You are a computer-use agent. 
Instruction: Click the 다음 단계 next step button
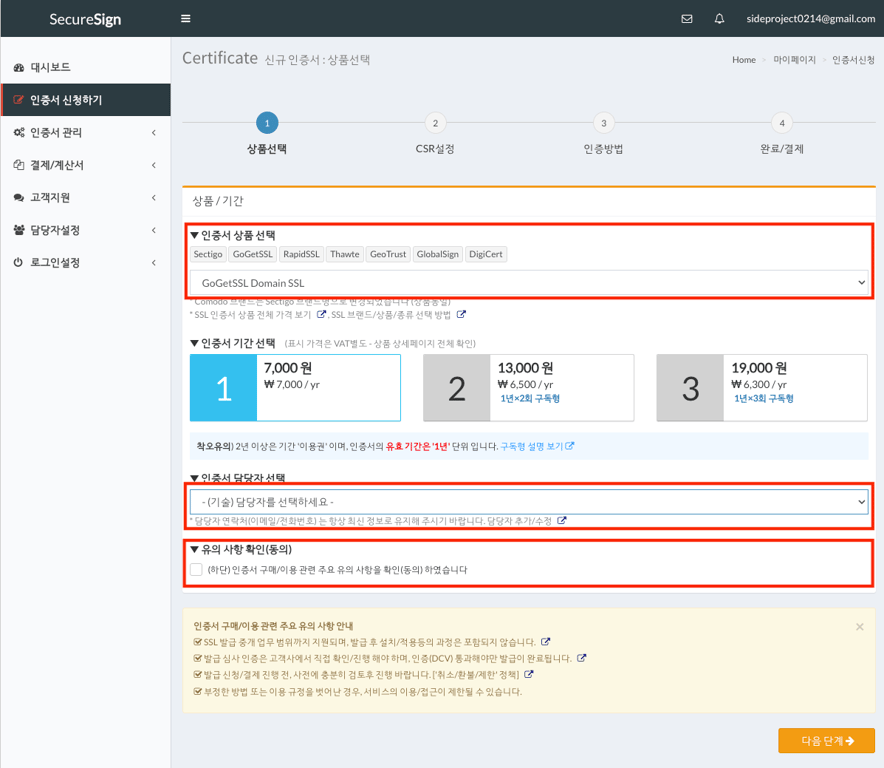click(826, 740)
